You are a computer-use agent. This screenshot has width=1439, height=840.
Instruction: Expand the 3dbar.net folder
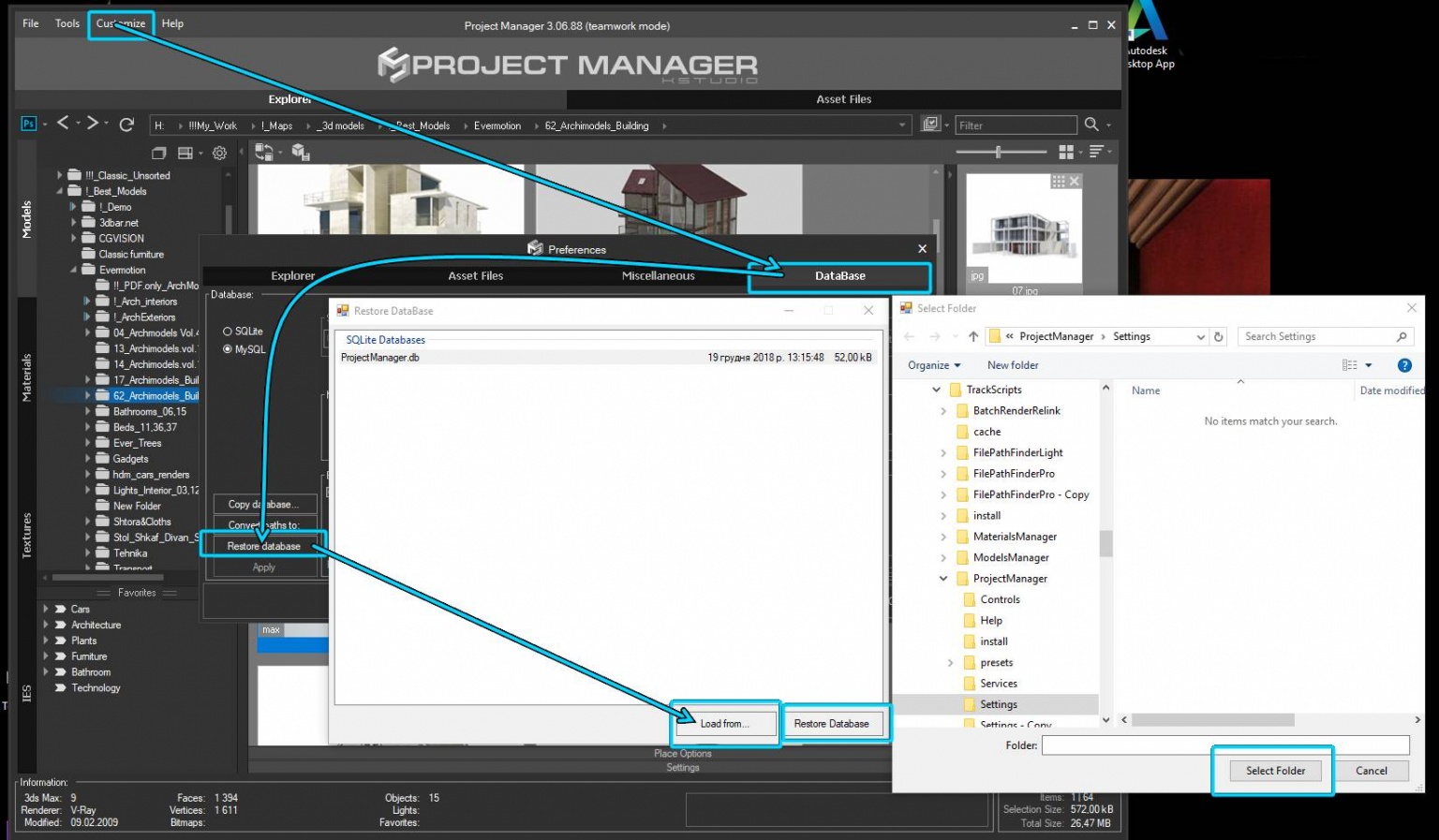pyautogui.click(x=73, y=223)
